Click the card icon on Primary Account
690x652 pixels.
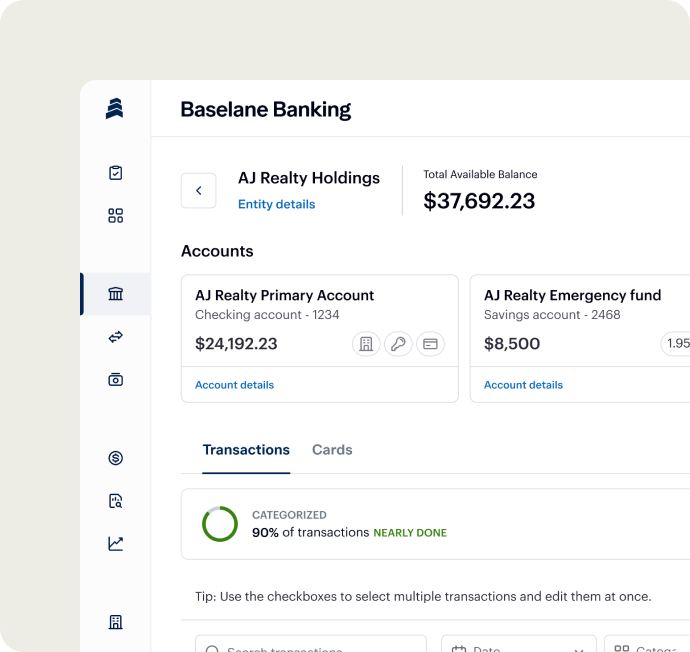click(x=430, y=344)
